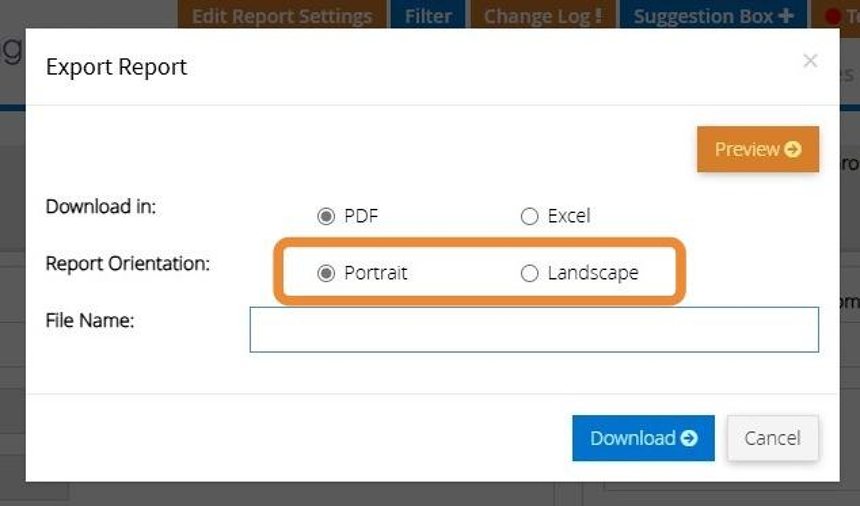Viewport: 860px width, 506px height.
Task: Click into the File Name text field
Action: [534, 330]
